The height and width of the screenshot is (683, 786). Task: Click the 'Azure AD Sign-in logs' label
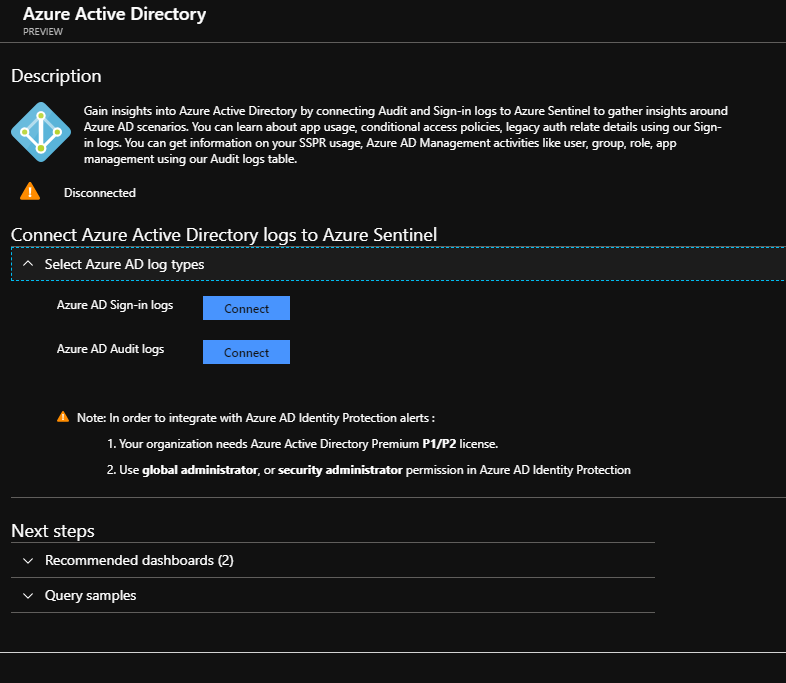(115, 305)
